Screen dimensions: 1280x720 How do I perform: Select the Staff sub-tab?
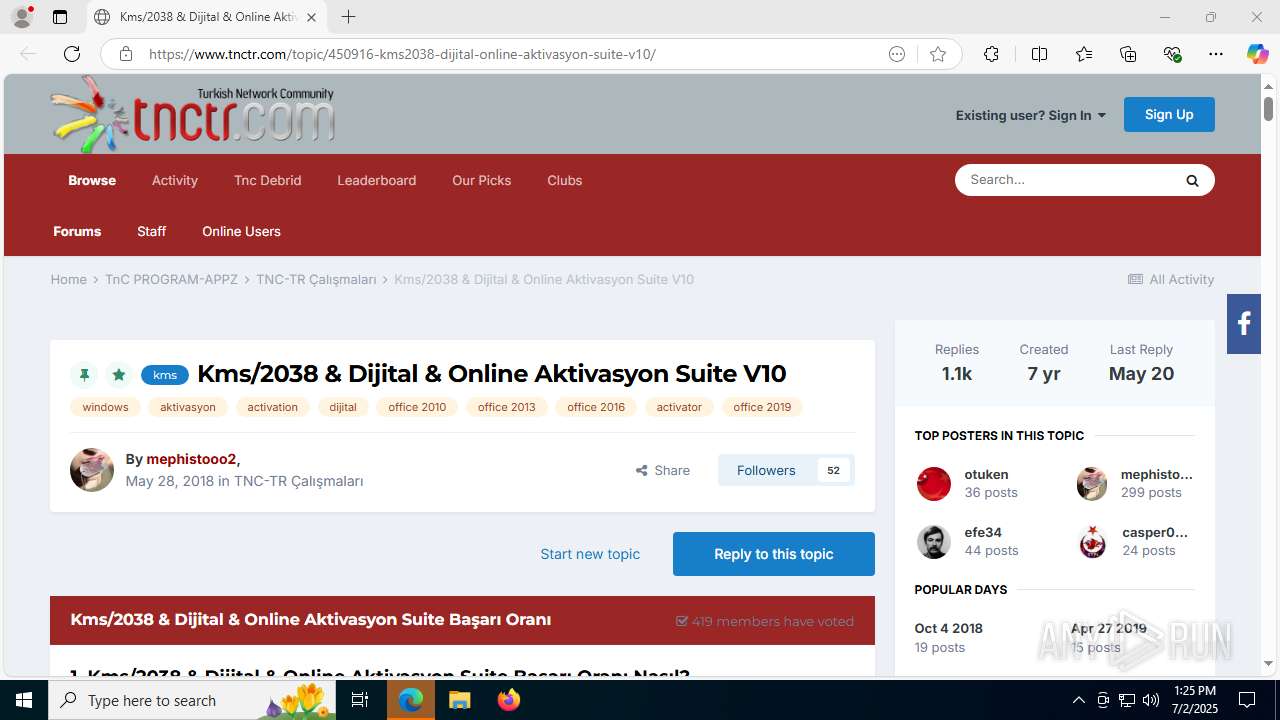tap(151, 231)
